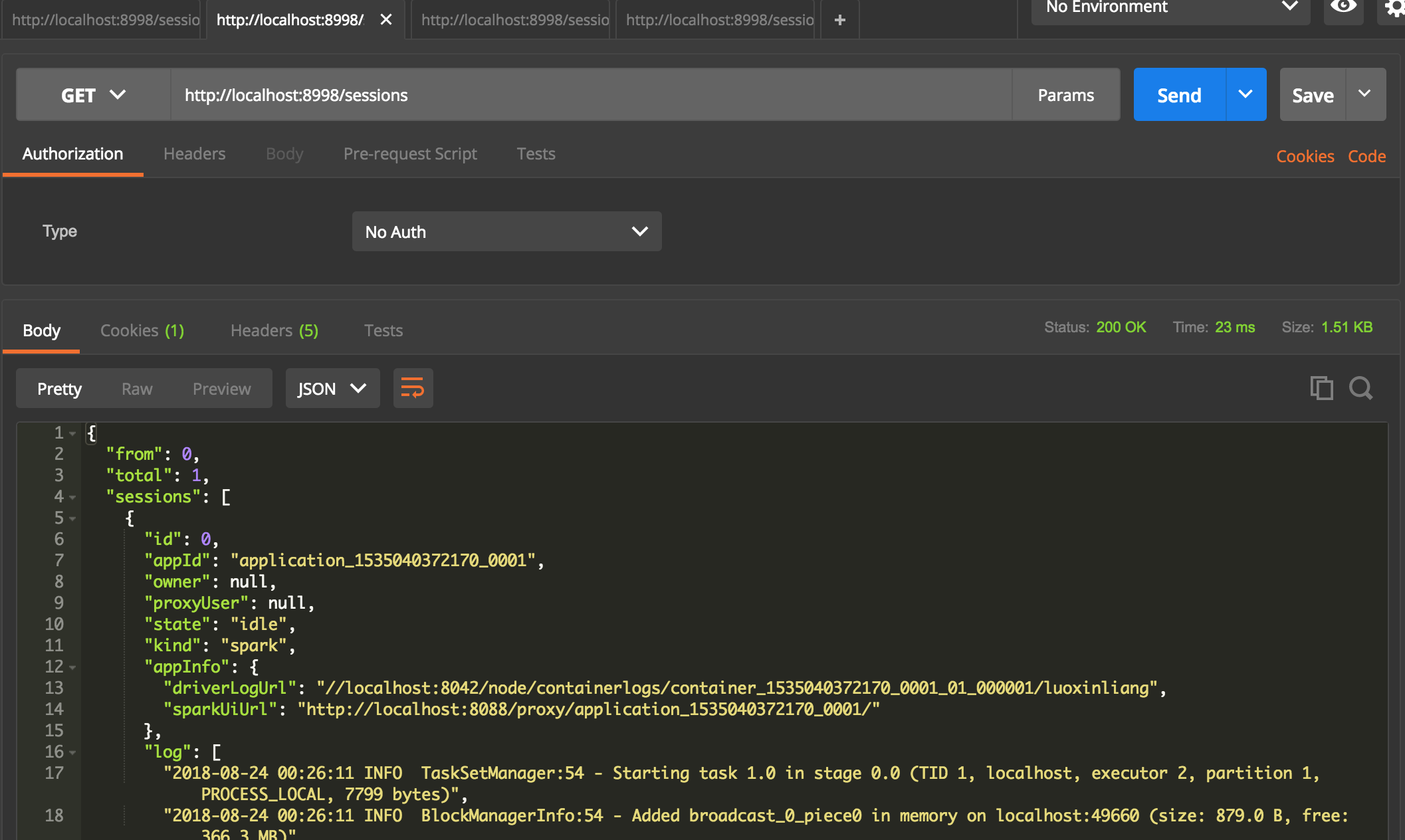Viewport: 1405px width, 840px height.
Task: Close the active localhost:8998 tab
Action: (386, 20)
